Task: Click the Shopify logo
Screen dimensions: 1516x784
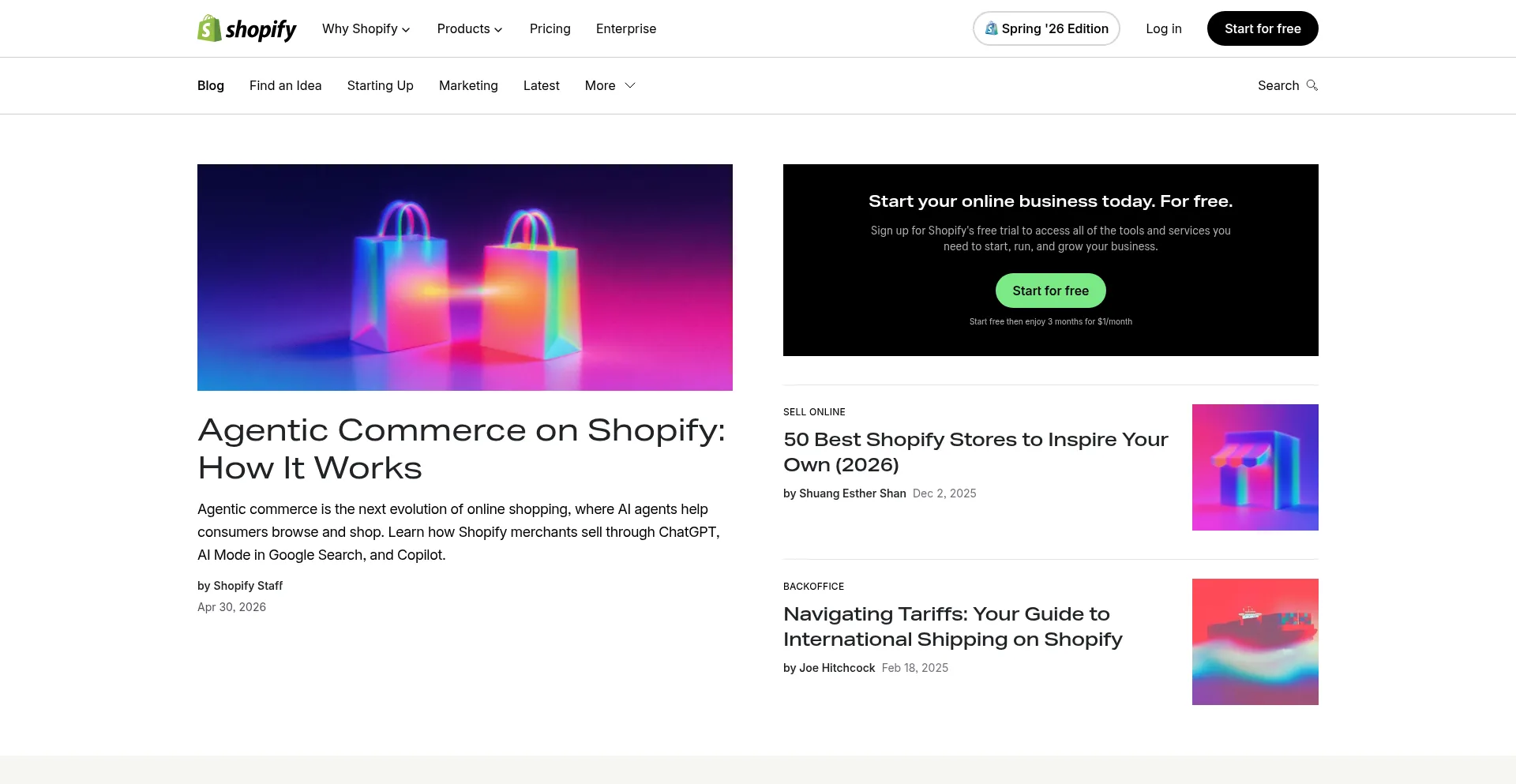Action: (x=247, y=28)
